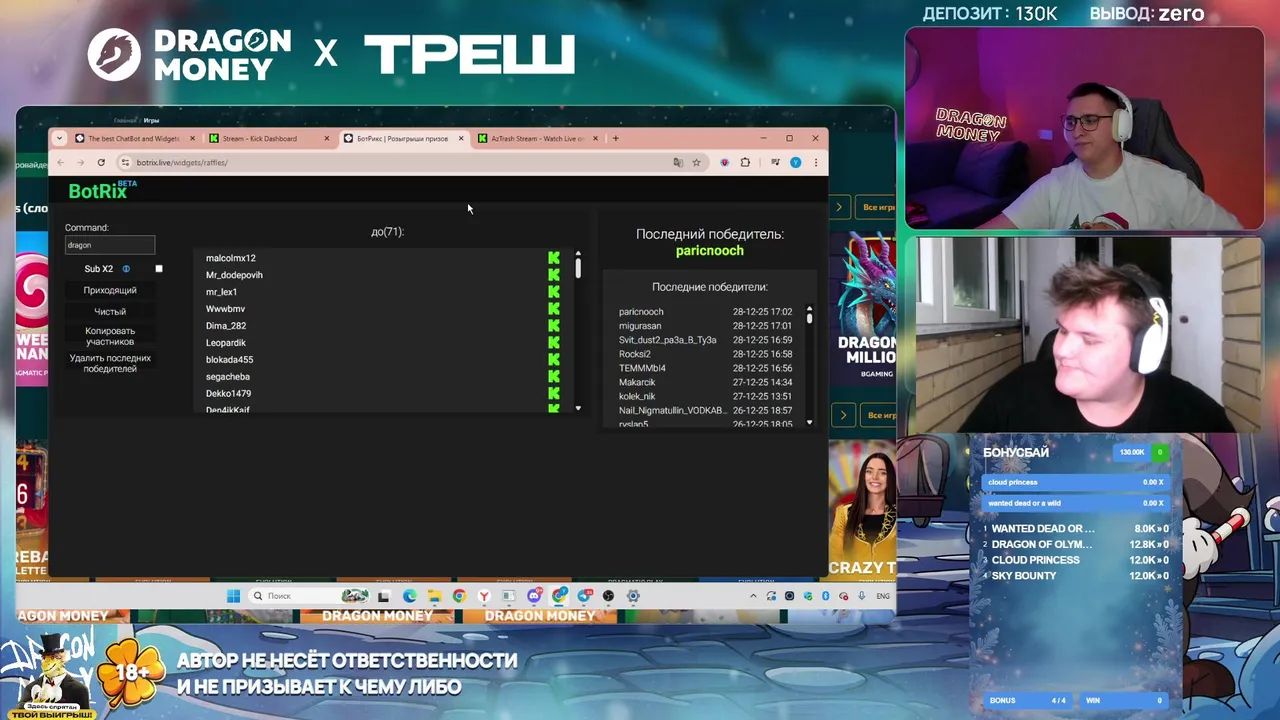The image size is (1280, 720).
Task: Select participant Leopardik in the list
Action: coord(226,343)
